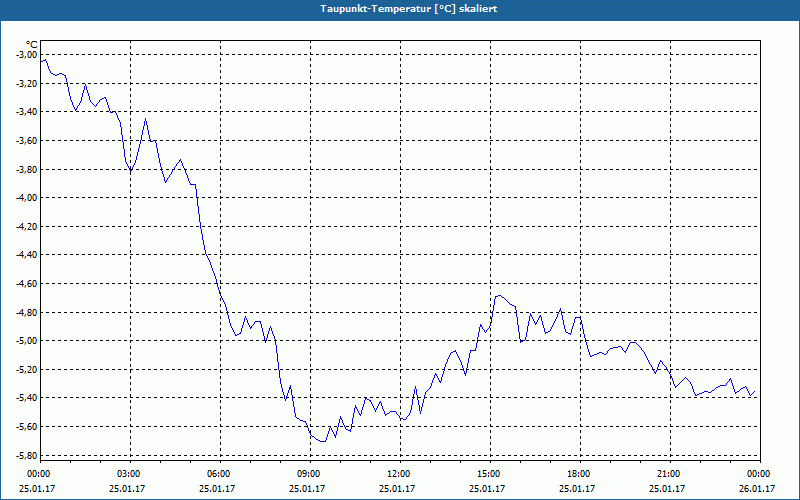Viewport: 800px width, 500px height.
Task: Choose the -5,20 y-axis value
Action: [x=25, y=369]
